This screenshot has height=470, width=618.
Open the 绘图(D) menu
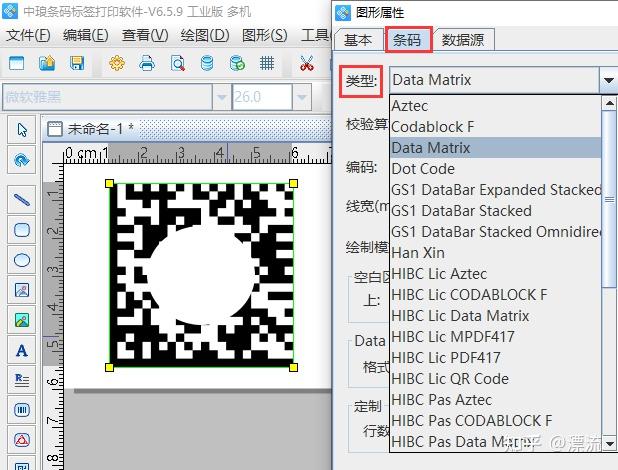(205, 35)
